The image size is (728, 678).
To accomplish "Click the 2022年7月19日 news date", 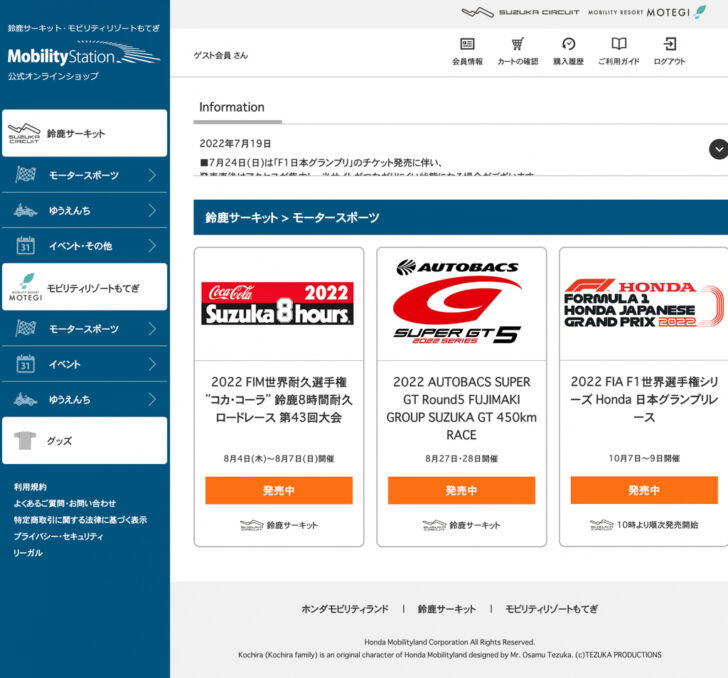I will pyautogui.click(x=235, y=143).
